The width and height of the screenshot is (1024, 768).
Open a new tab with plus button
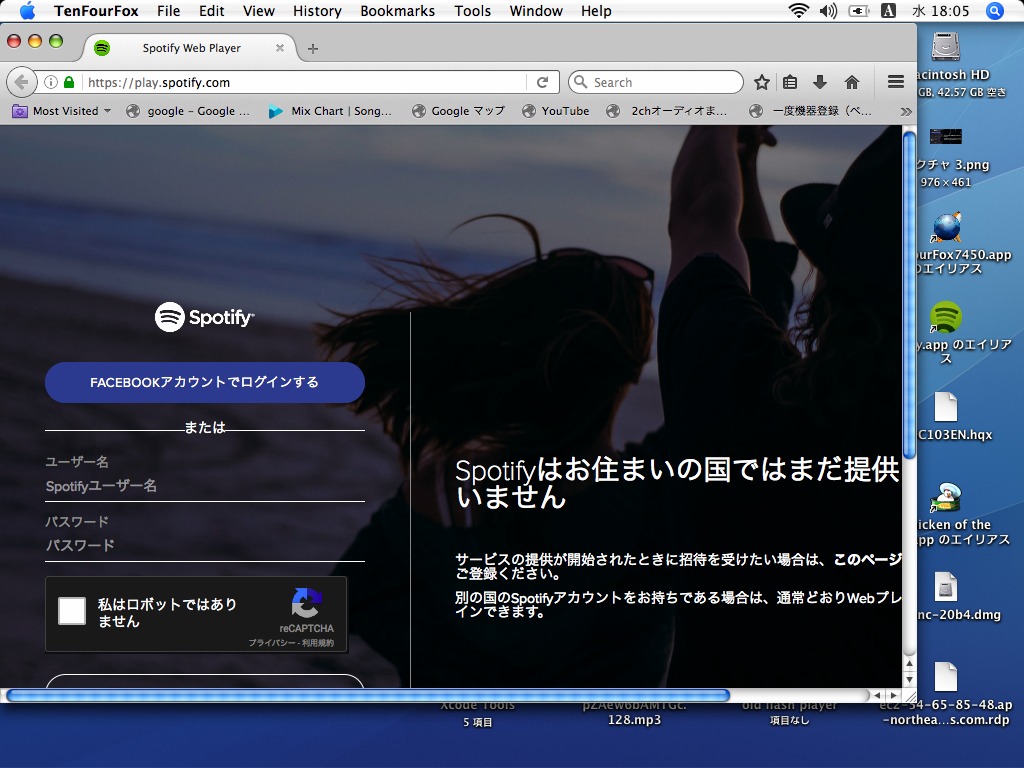point(313,49)
